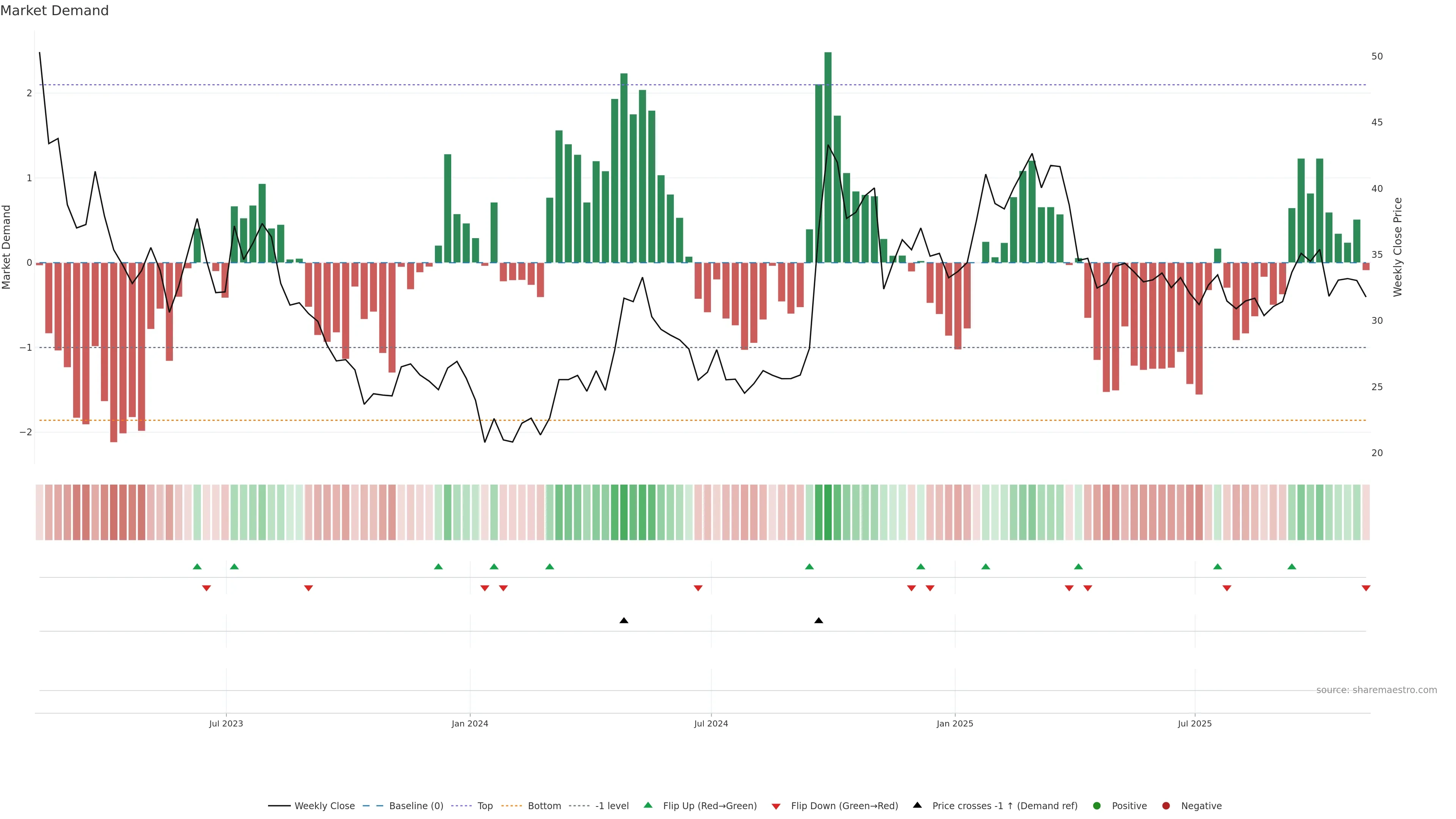The image size is (1456, 819).
Task: Click second black price-cross triangle marker
Action: pyautogui.click(x=819, y=621)
